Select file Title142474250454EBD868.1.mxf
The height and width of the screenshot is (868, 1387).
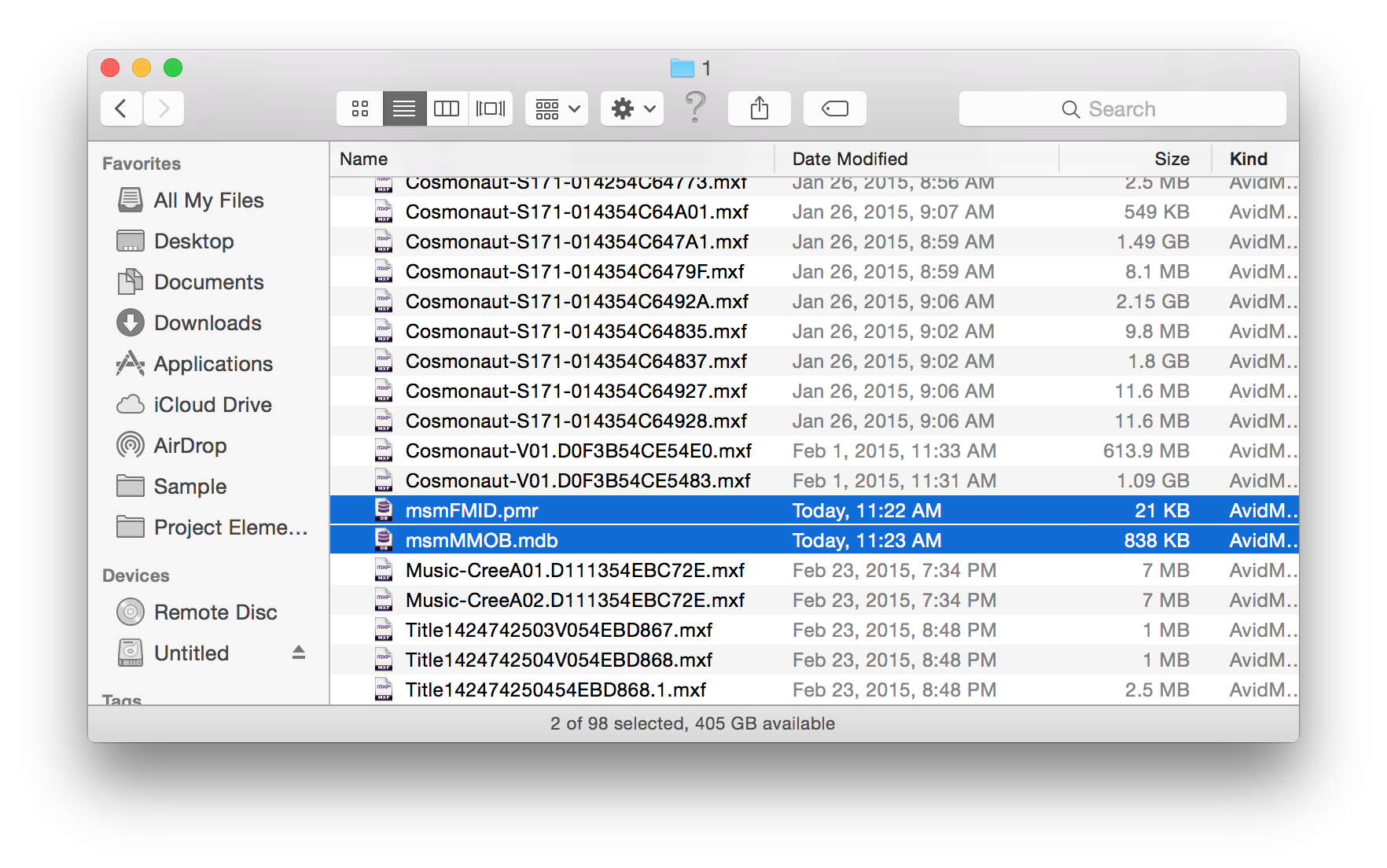[815, 690]
